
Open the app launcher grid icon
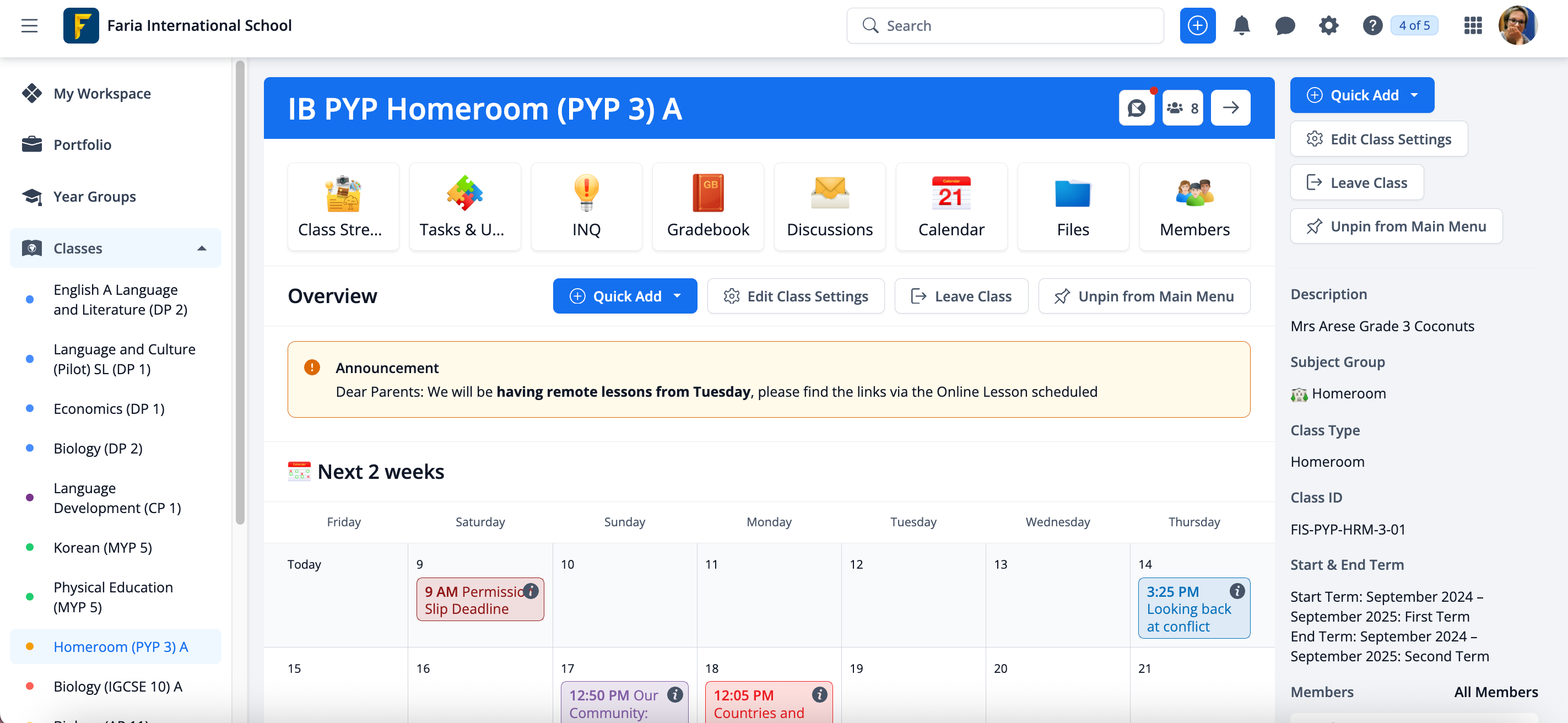pos(1473,25)
